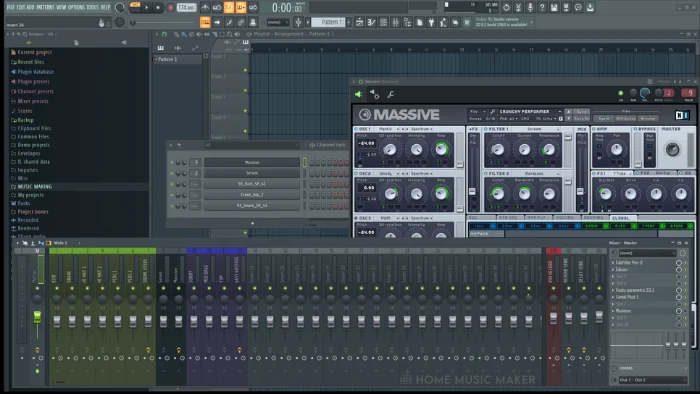Viewport: 700px width, 394px height.
Task: Toggle OSC1 on/off switch in Massive
Action: [356, 129]
